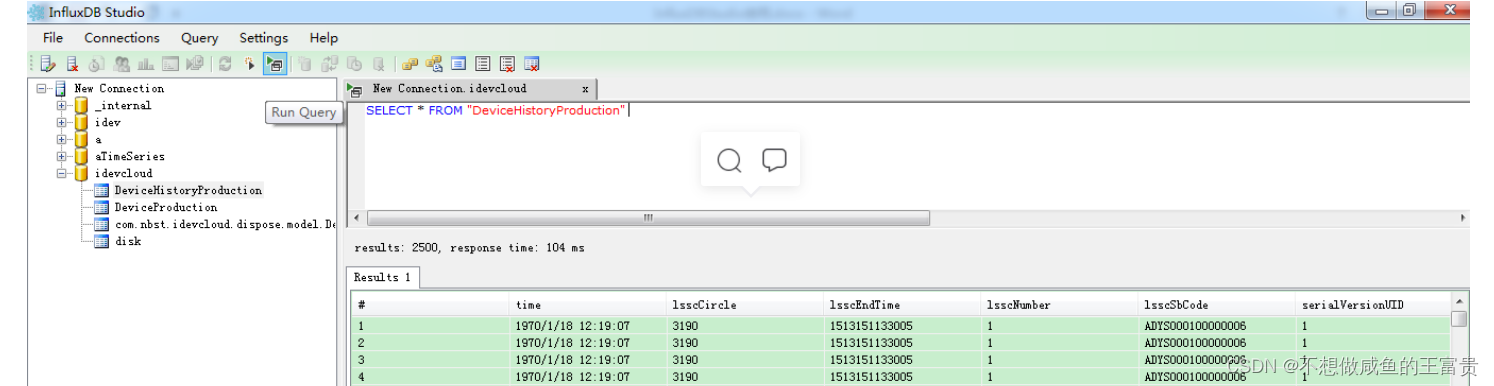Click the editor scrollbar right arrow
The height and width of the screenshot is (386, 1494).
point(1462,218)
